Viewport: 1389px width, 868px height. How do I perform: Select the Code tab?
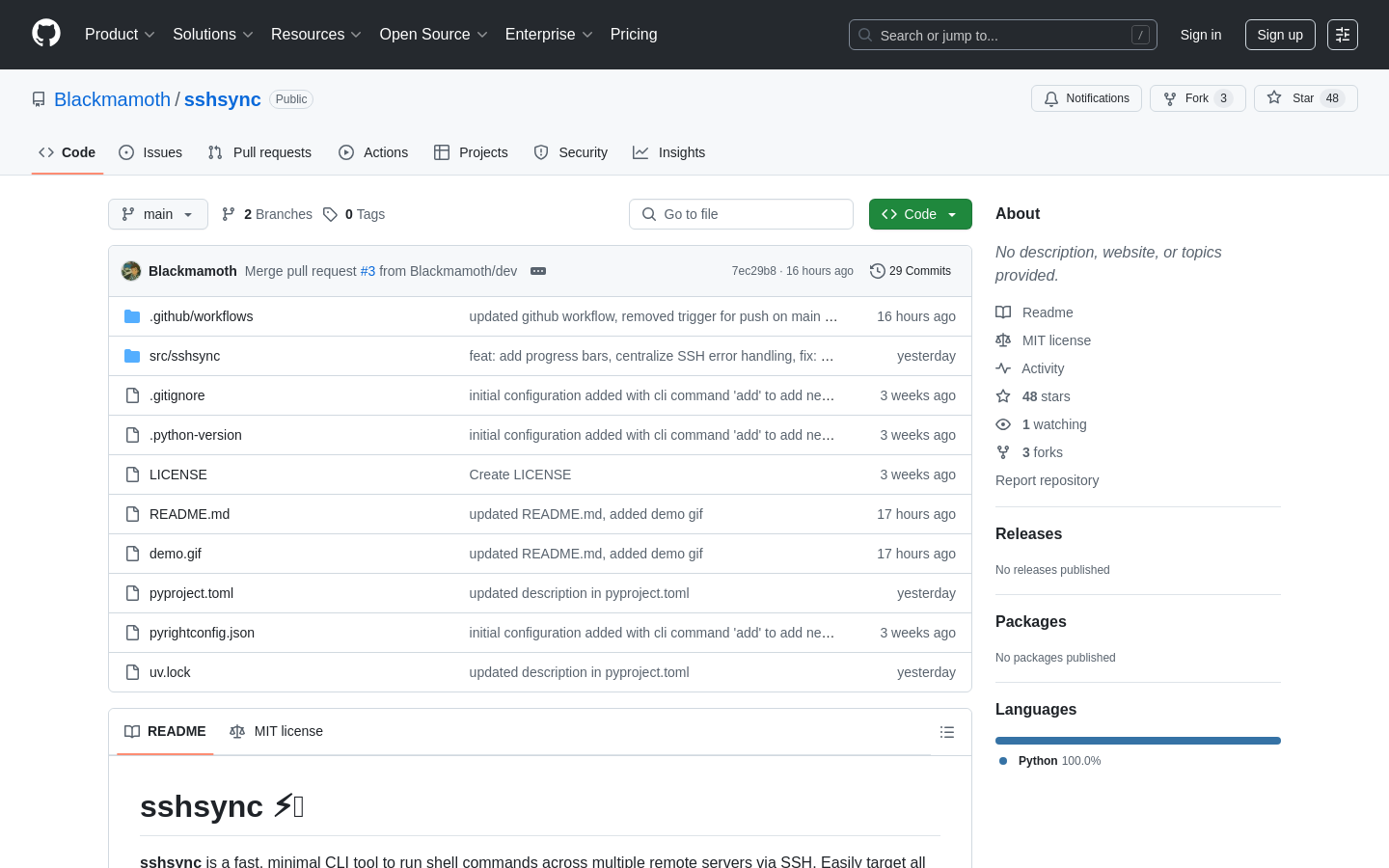[x=68, y=152]
